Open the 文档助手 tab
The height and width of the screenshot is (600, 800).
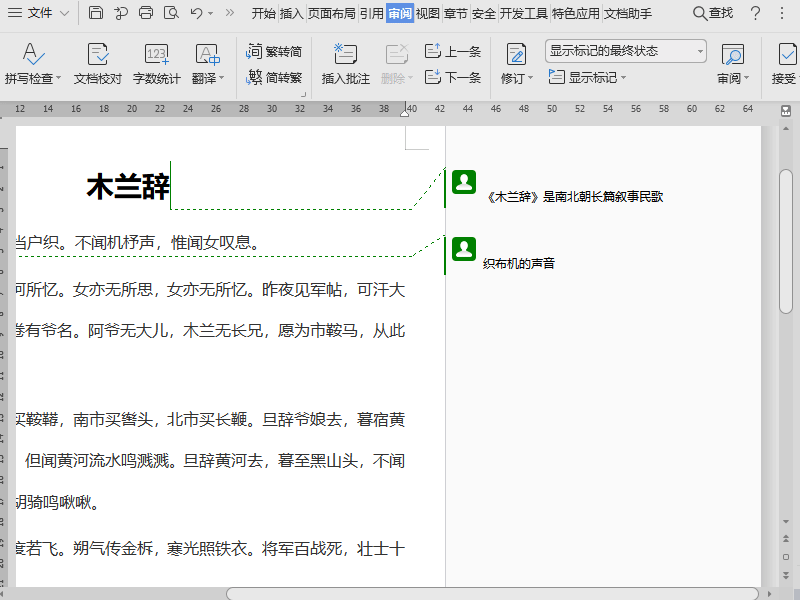[x=628, y=13]
